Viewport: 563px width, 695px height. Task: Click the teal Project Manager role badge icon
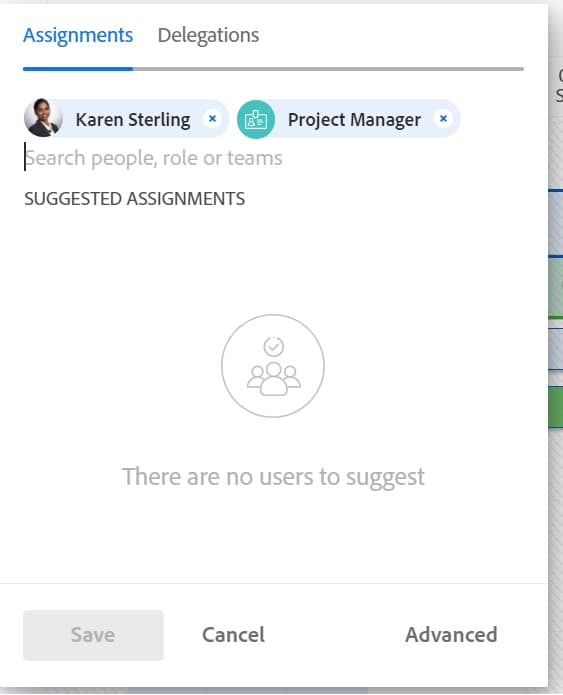coord(256,119)
